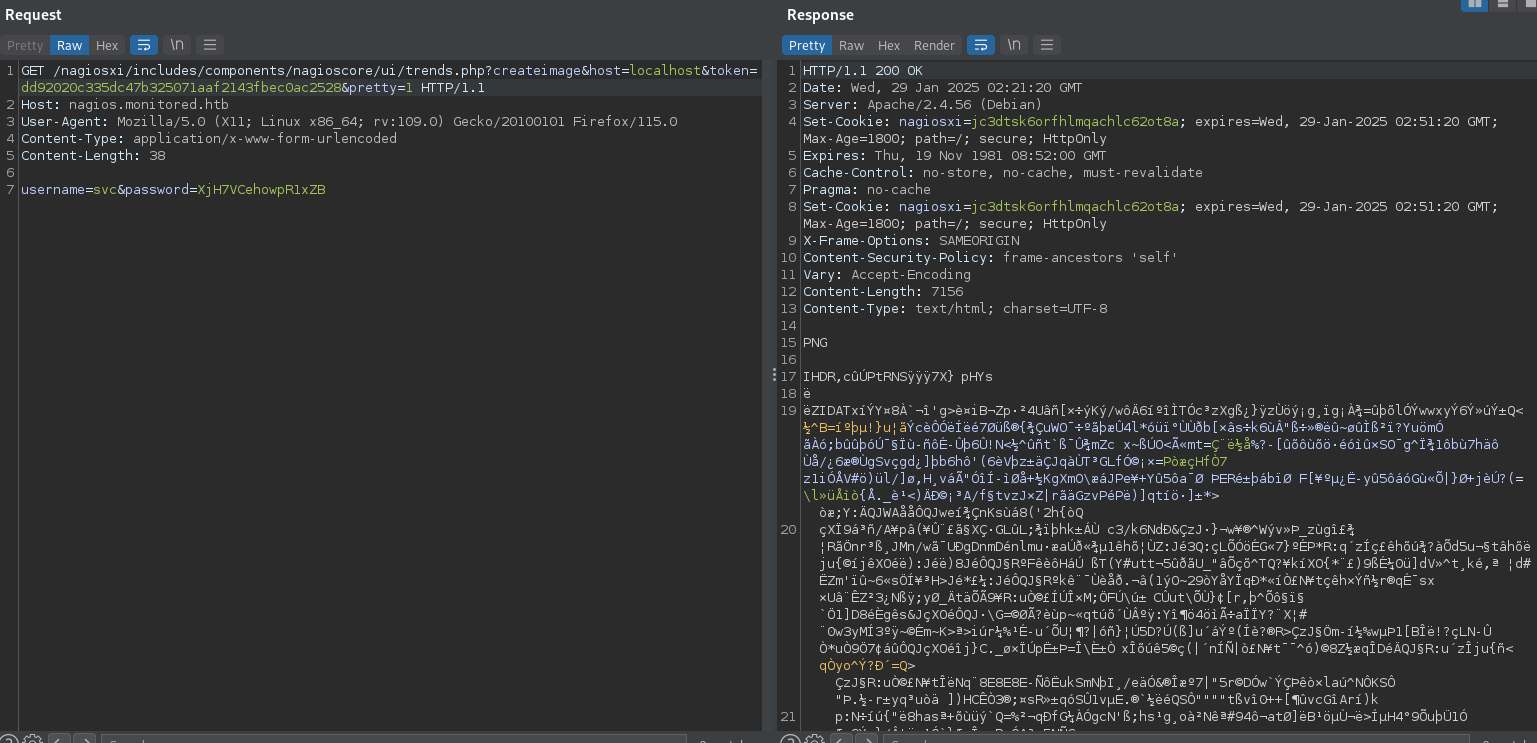Toggle word wrap in the Response panel
The height and width of the screenshot is (743, 1537).
point(981,45)
